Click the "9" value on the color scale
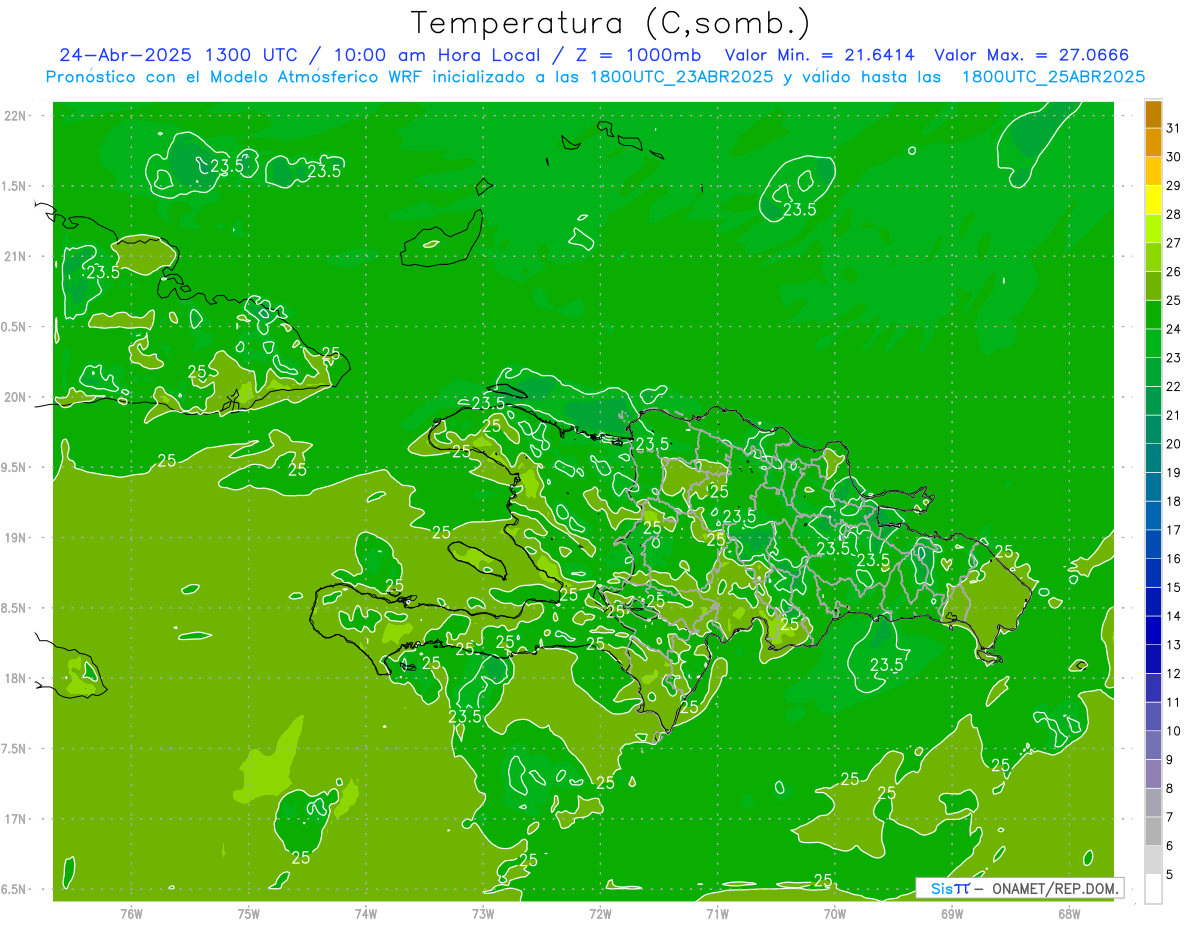The height and width of the screenshot is (927, 1200). (x=1170, y=760)
